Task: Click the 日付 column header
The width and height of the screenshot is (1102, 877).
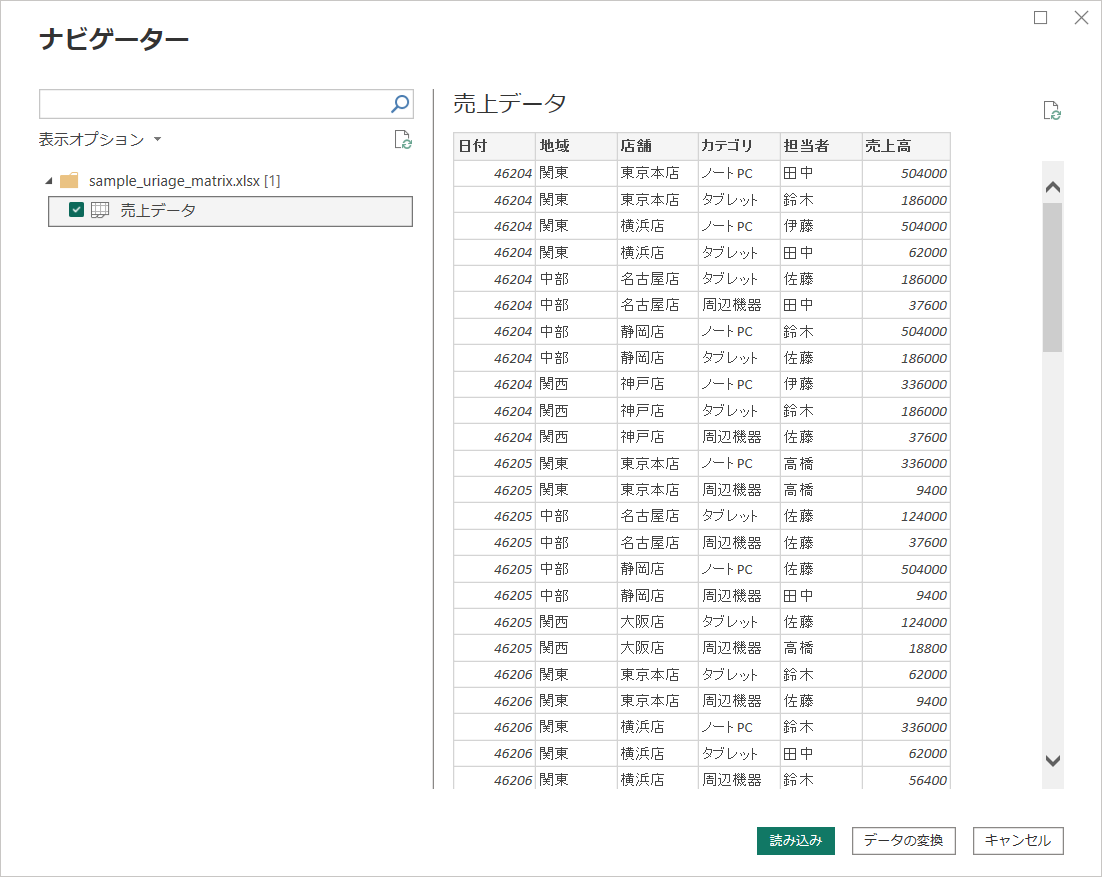Action: tap(494, 146)
